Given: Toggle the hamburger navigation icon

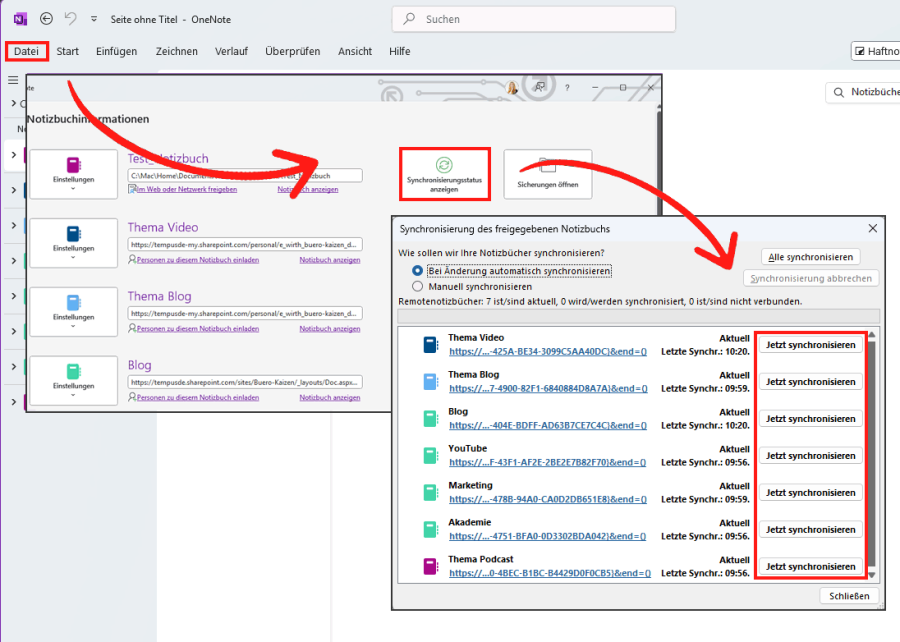Looking at the screenshot, I should (13, 80).
